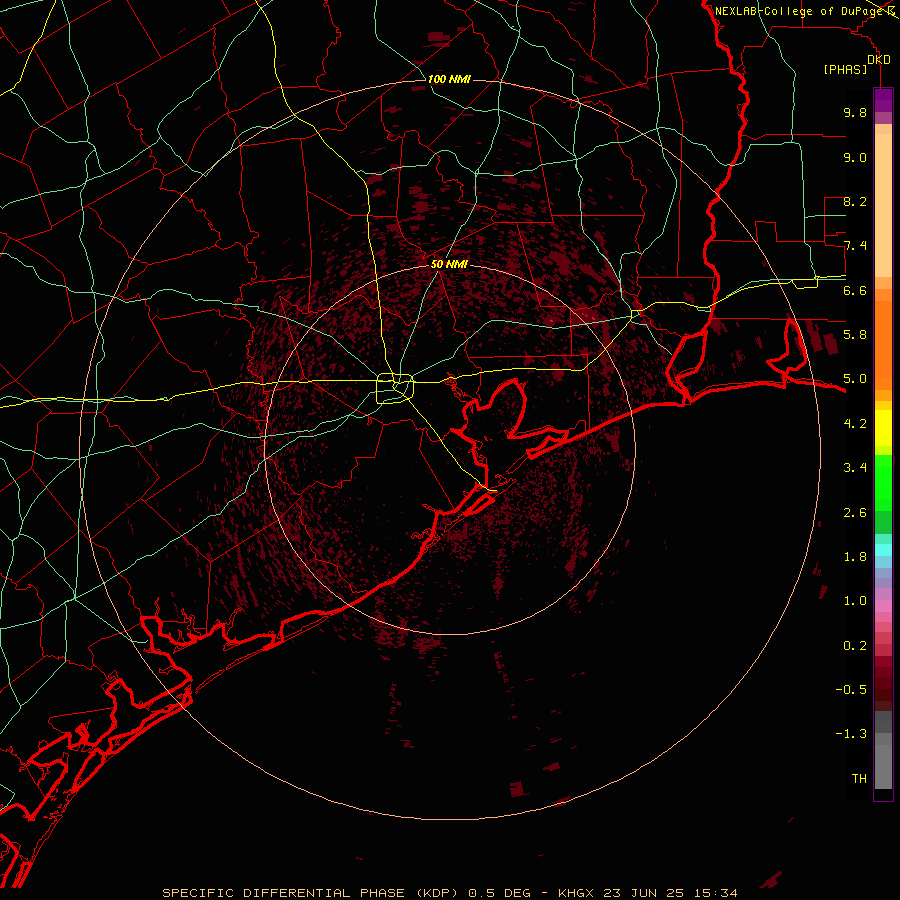Pick the pink band in the legend
900x900 pixels.
[x=883, y=606]
